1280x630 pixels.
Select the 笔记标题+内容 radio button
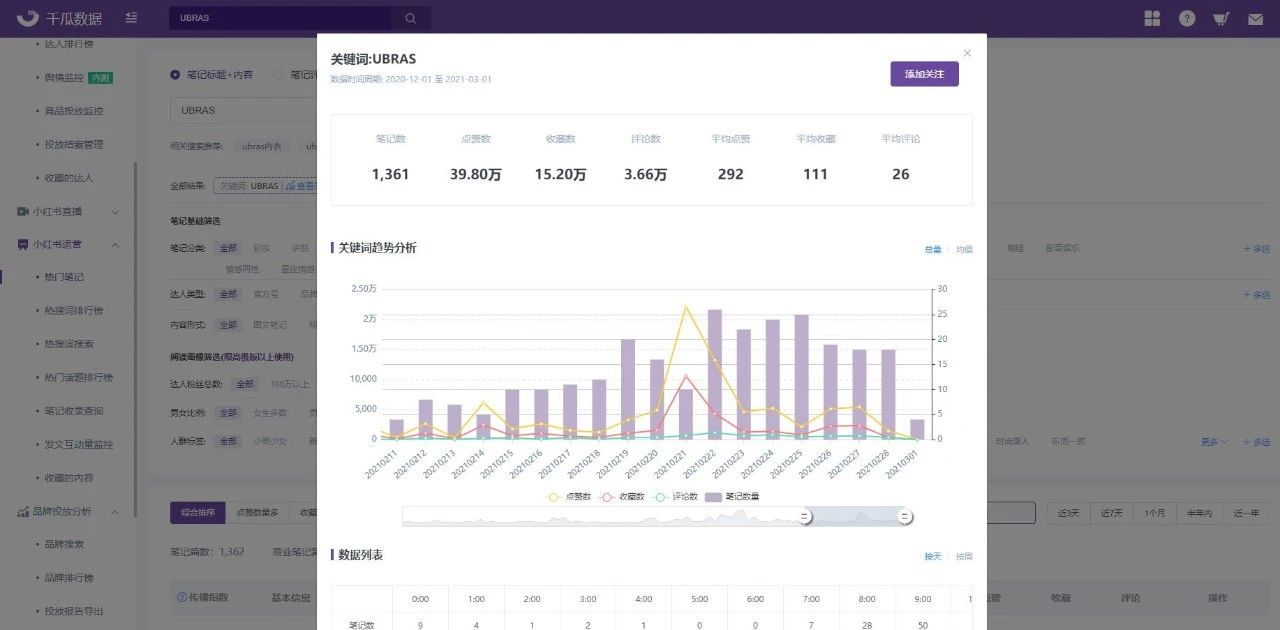click(x=175, y=74)
